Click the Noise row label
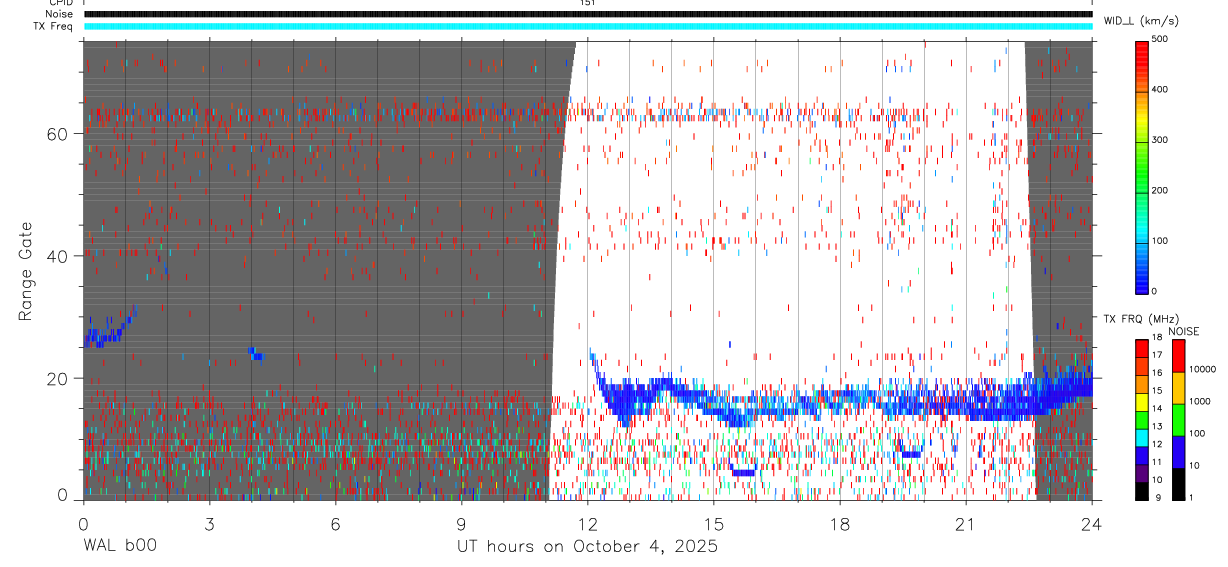The height and width of the screenshot is (567, 1228). tap(59, 14)
